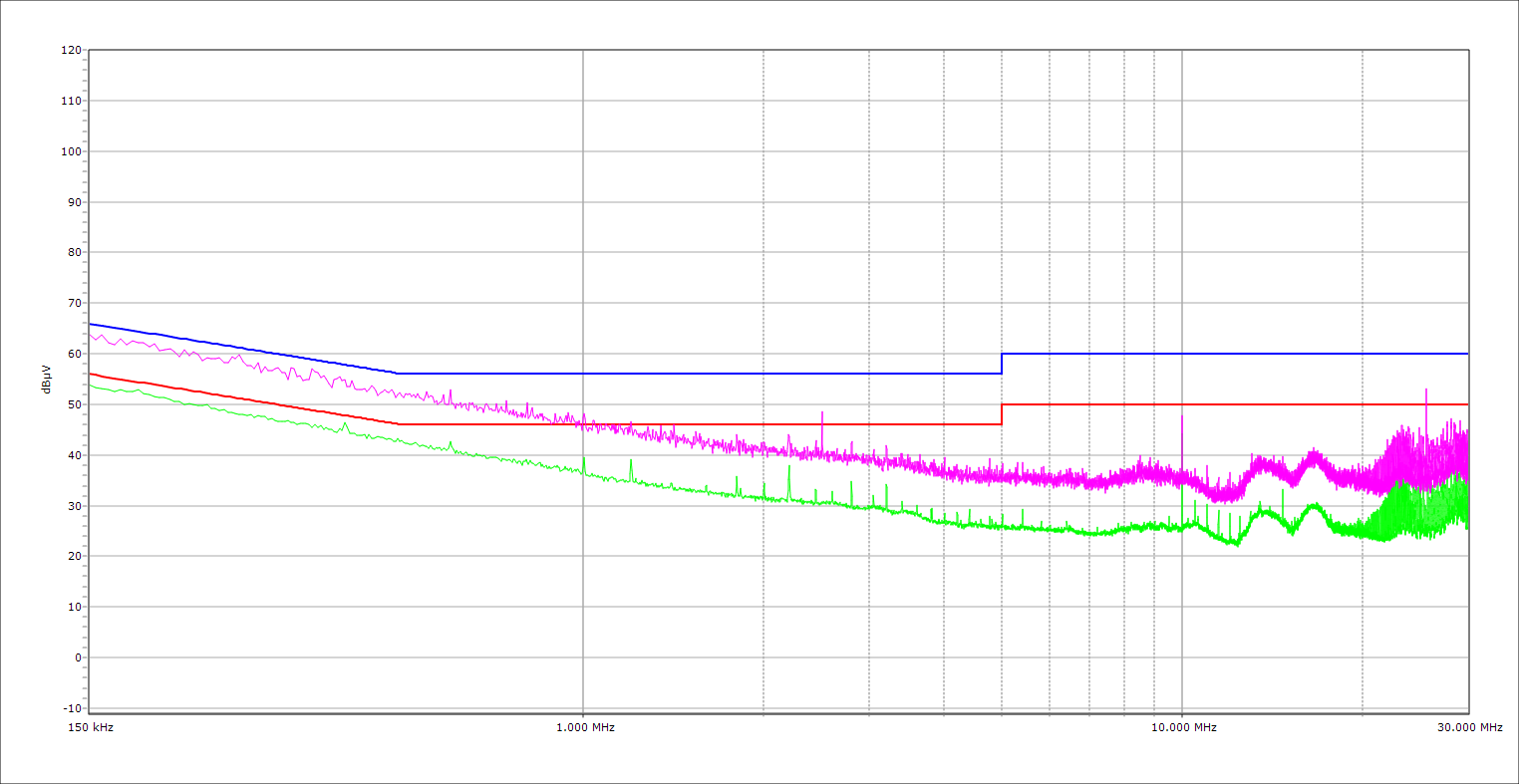
Task: Select the 100 y-axis tick label
Action: pyautogui.click(x=70, y=151)
